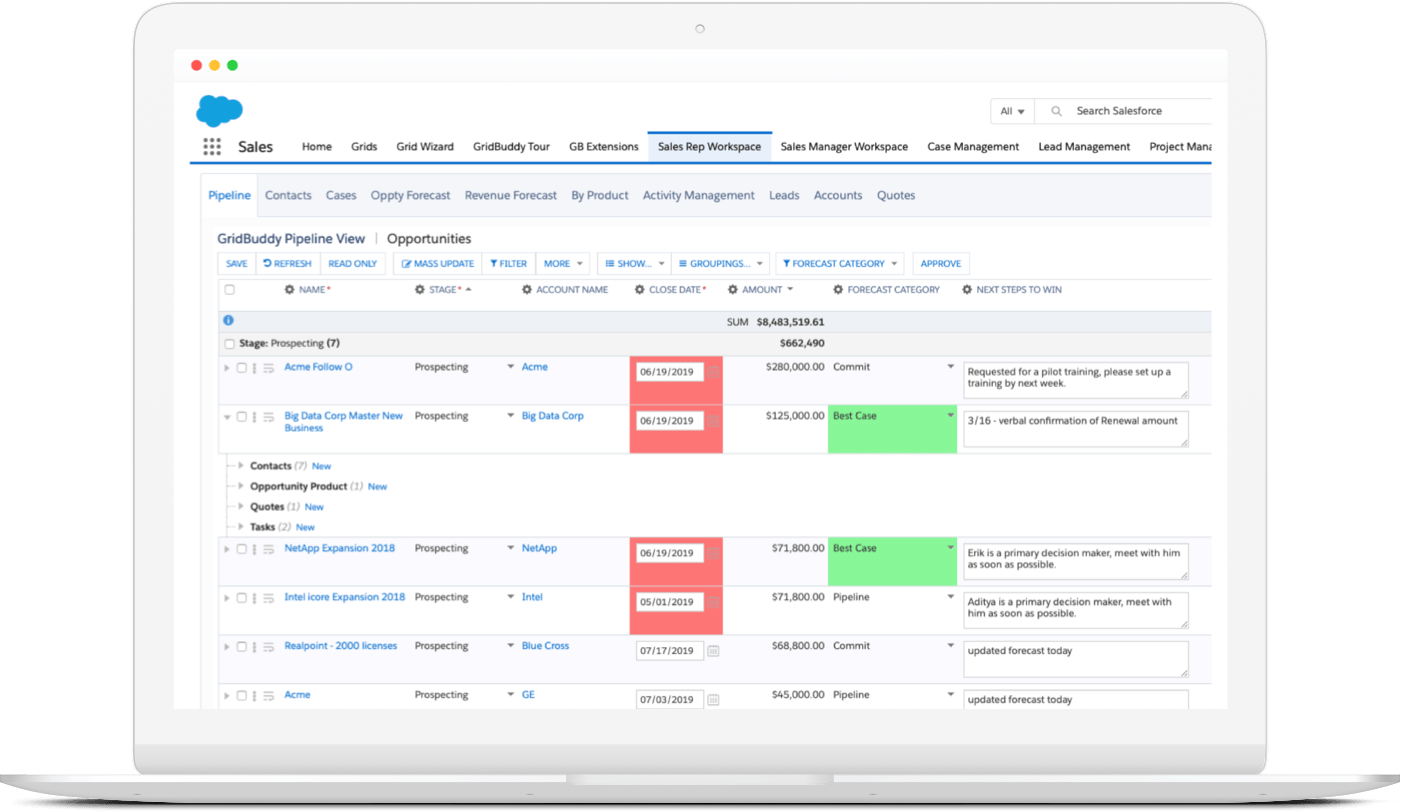
Task: Click wrap-text icon on Big Data Corp row
Action: tap(268, 417)
